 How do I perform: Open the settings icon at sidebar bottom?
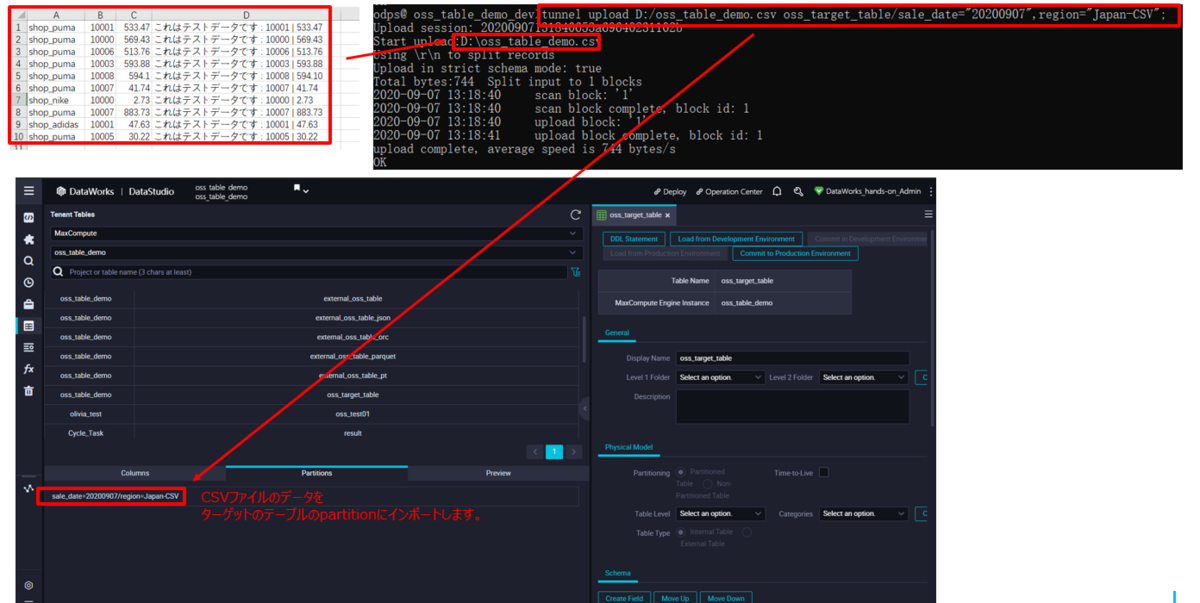coord(29,585)
